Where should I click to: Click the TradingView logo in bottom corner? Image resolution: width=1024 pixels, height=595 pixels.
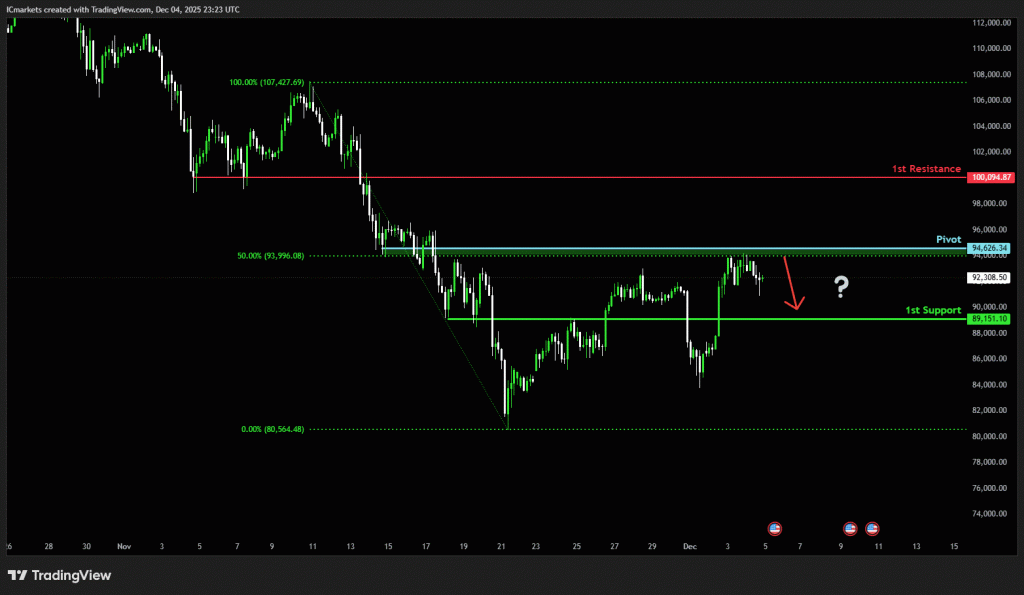coord(60,575)
